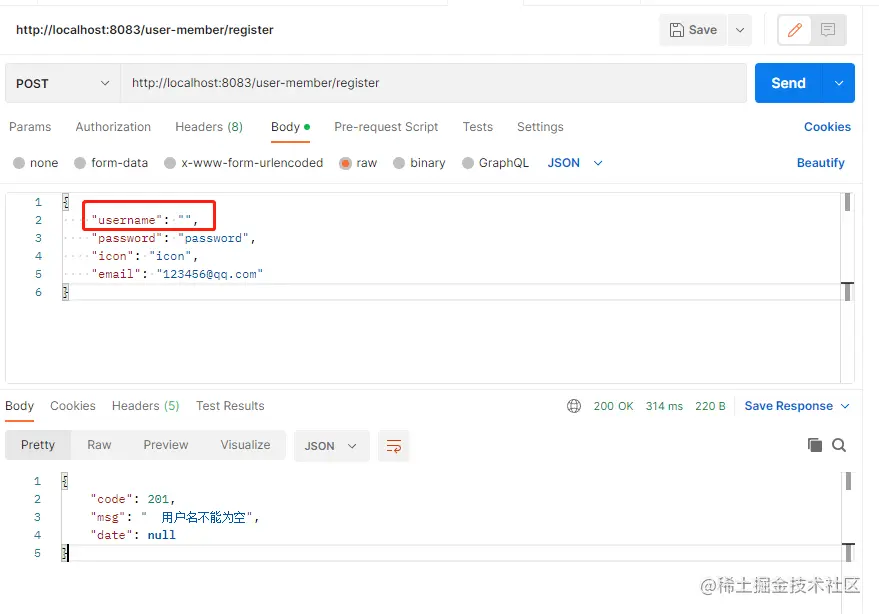Viewport: 879px width, 614px height.
Task: Switch to the Test Results tab
Action: 230,405
